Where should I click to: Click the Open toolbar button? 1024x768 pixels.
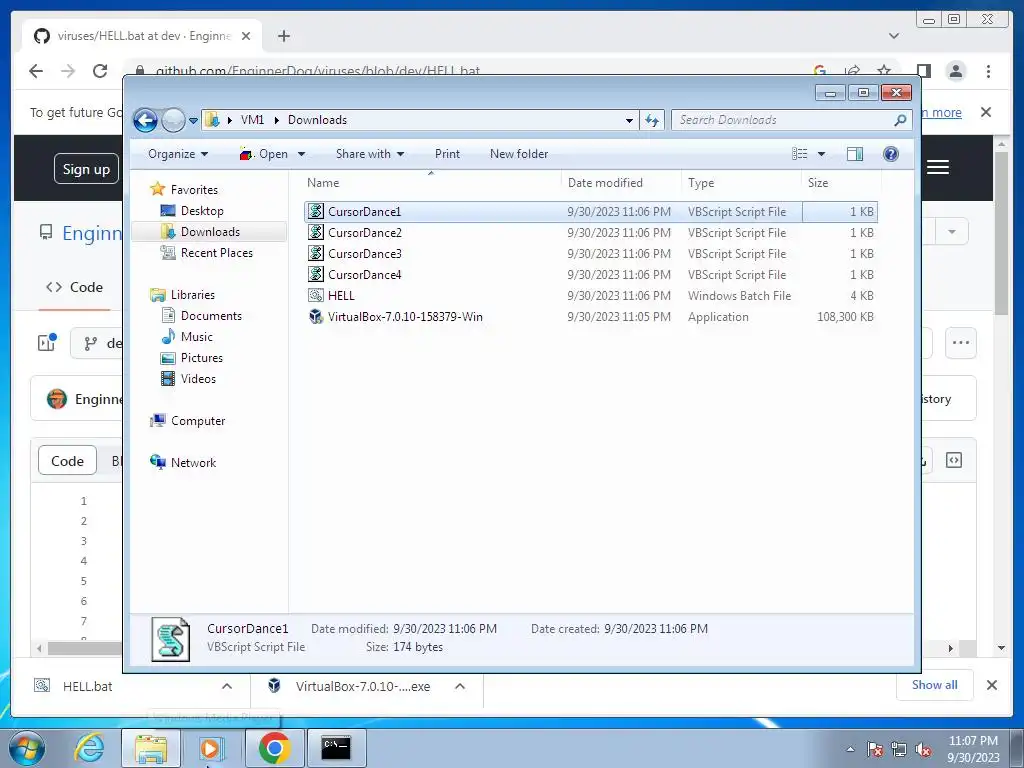click(x=264, y=154)
